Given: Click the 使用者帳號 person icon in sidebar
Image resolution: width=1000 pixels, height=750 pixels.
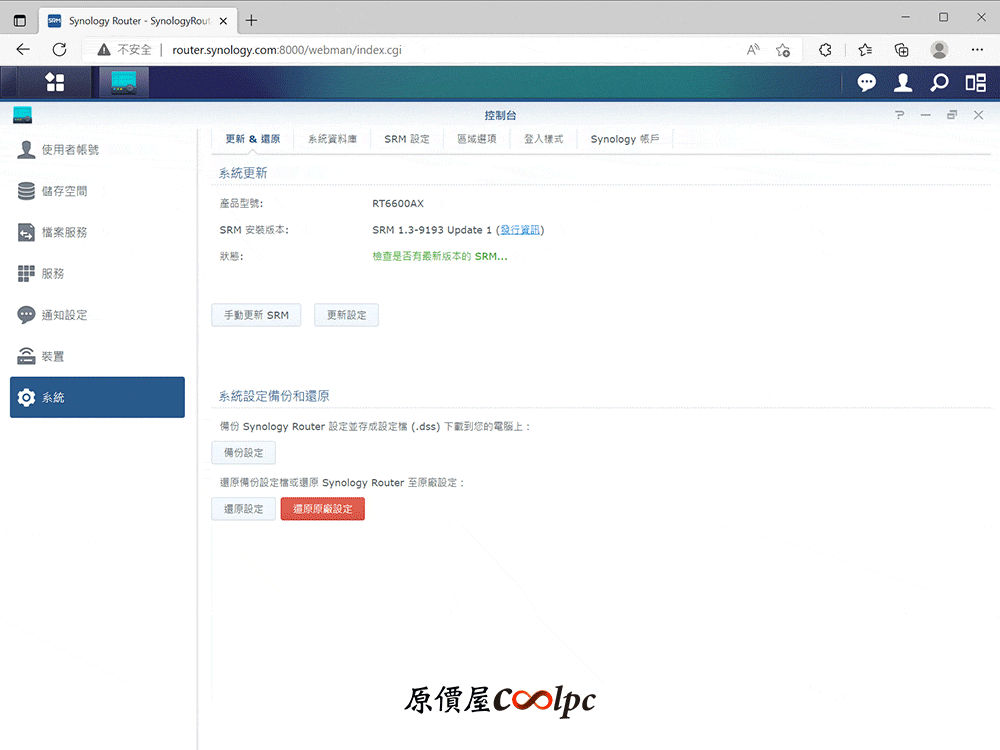Looking at the screenshot, I should tap(26, 149).
